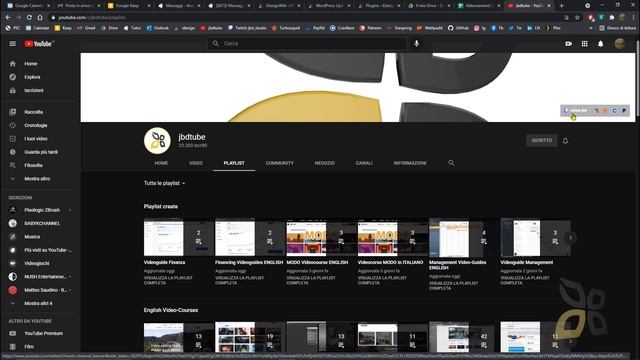Open Management Video-Guides ENGLISH playlist title
This screenshot has width=640, height=360.
click(458, 265)
